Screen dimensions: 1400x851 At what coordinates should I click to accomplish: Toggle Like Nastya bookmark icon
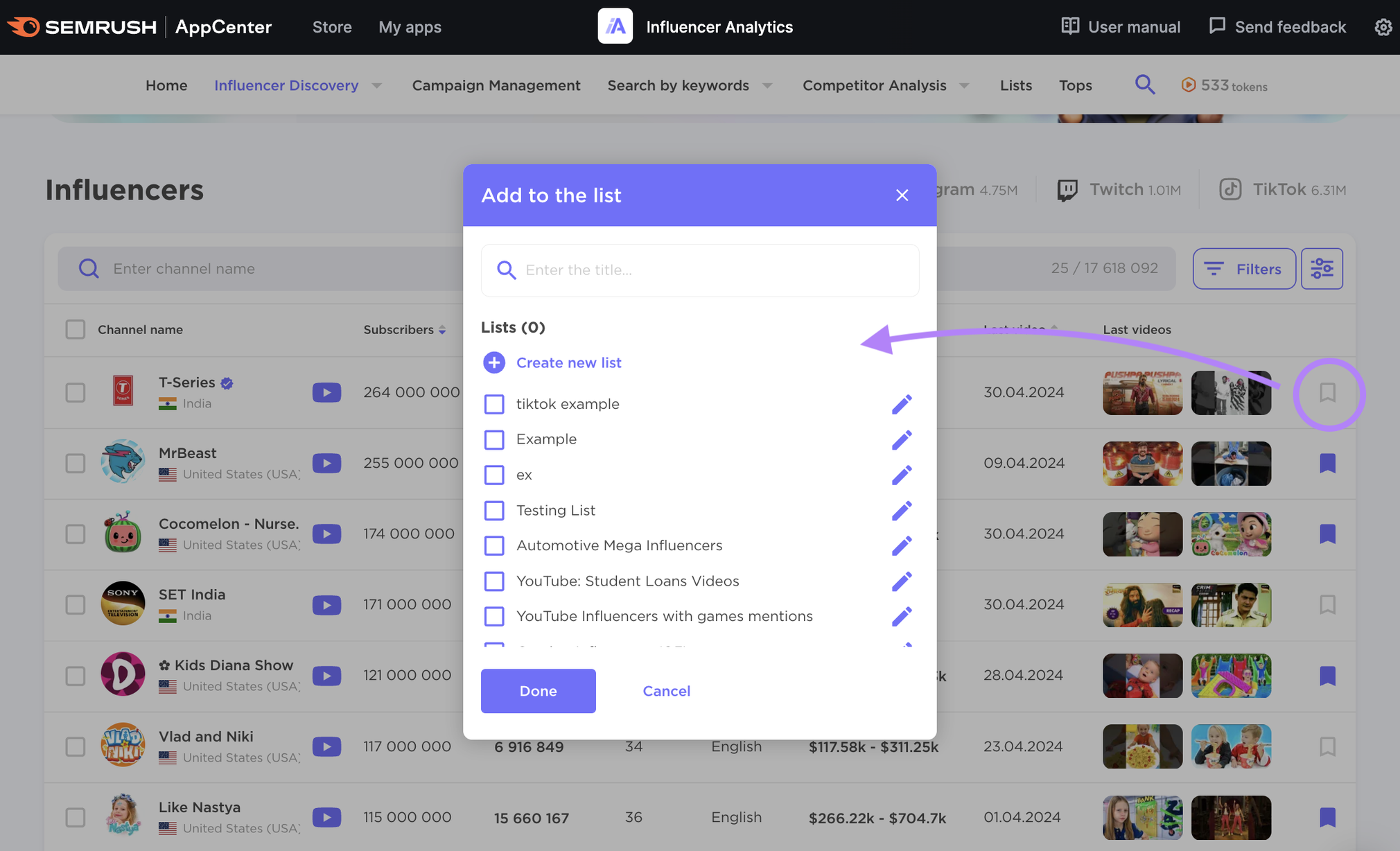point(1327,817)
